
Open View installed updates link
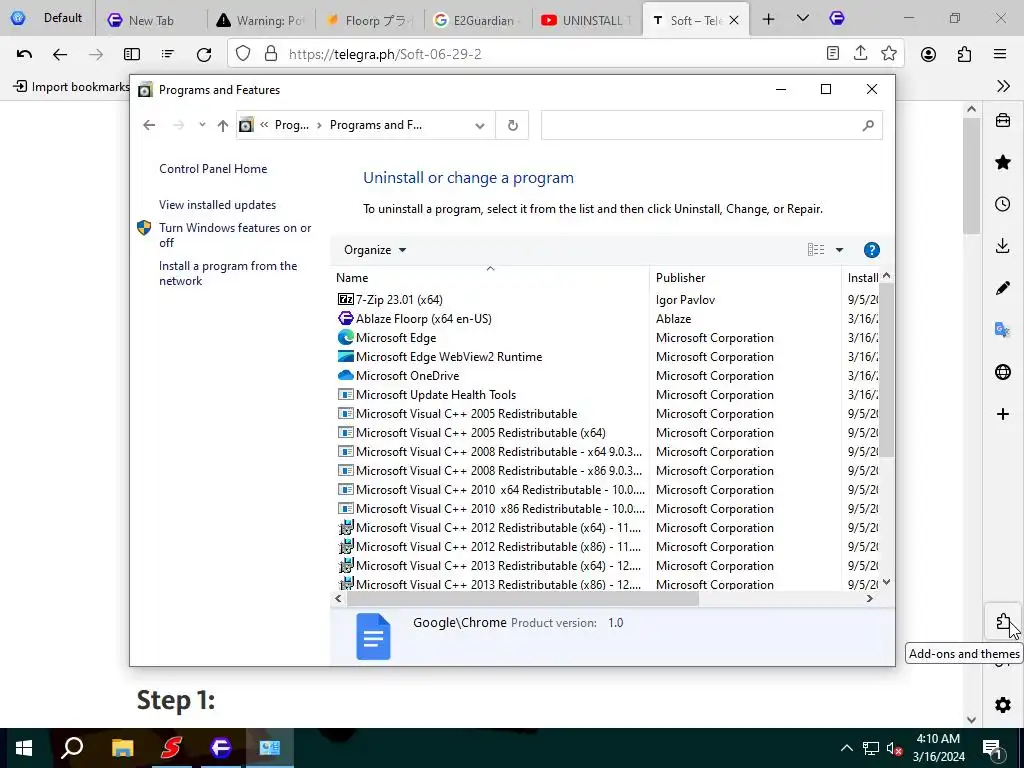tap(217, 204)
